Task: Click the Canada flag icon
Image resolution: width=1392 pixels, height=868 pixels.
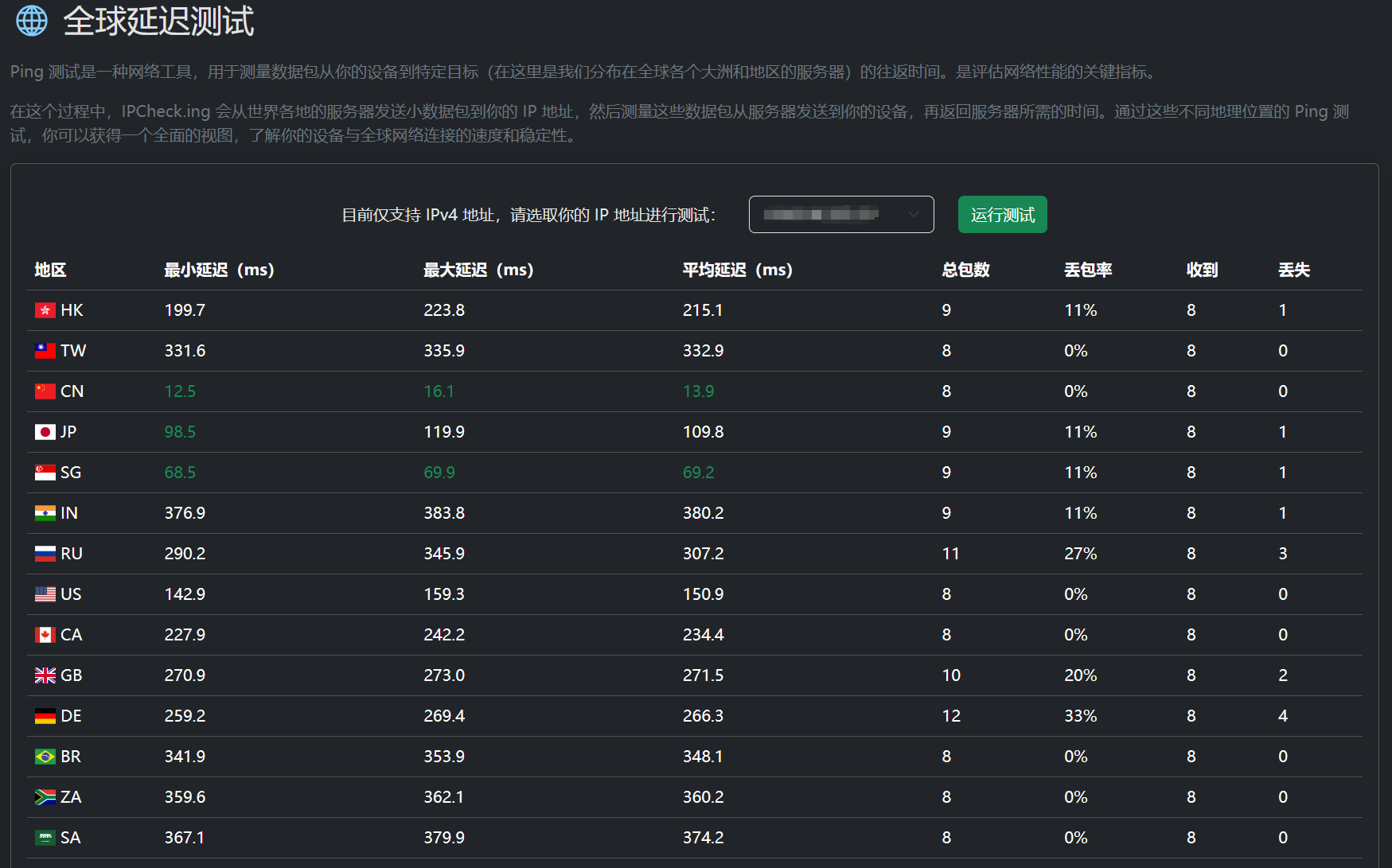Action: pyautogui.click(x=45, y=635)
